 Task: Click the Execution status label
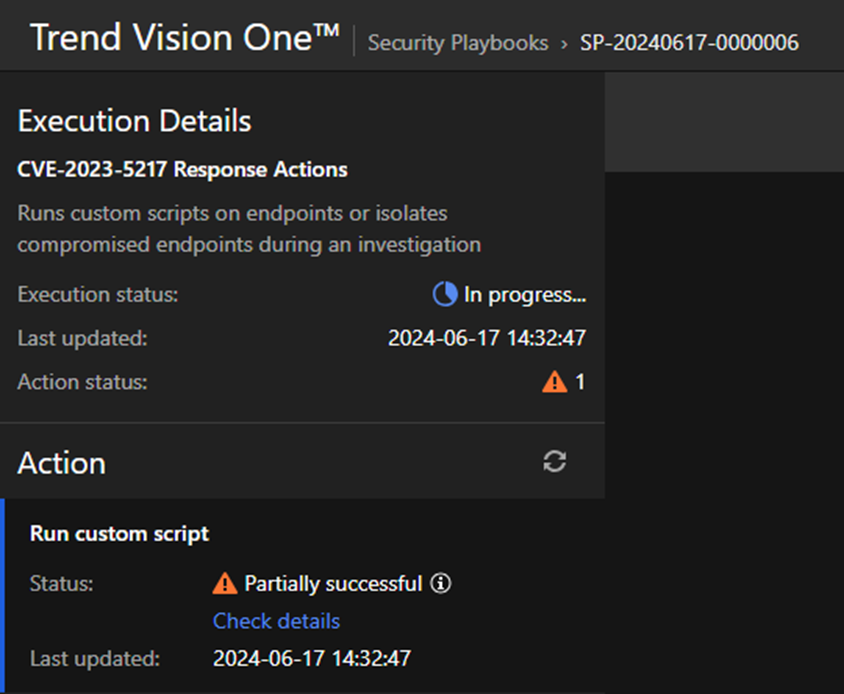click(x=97, y=295)
